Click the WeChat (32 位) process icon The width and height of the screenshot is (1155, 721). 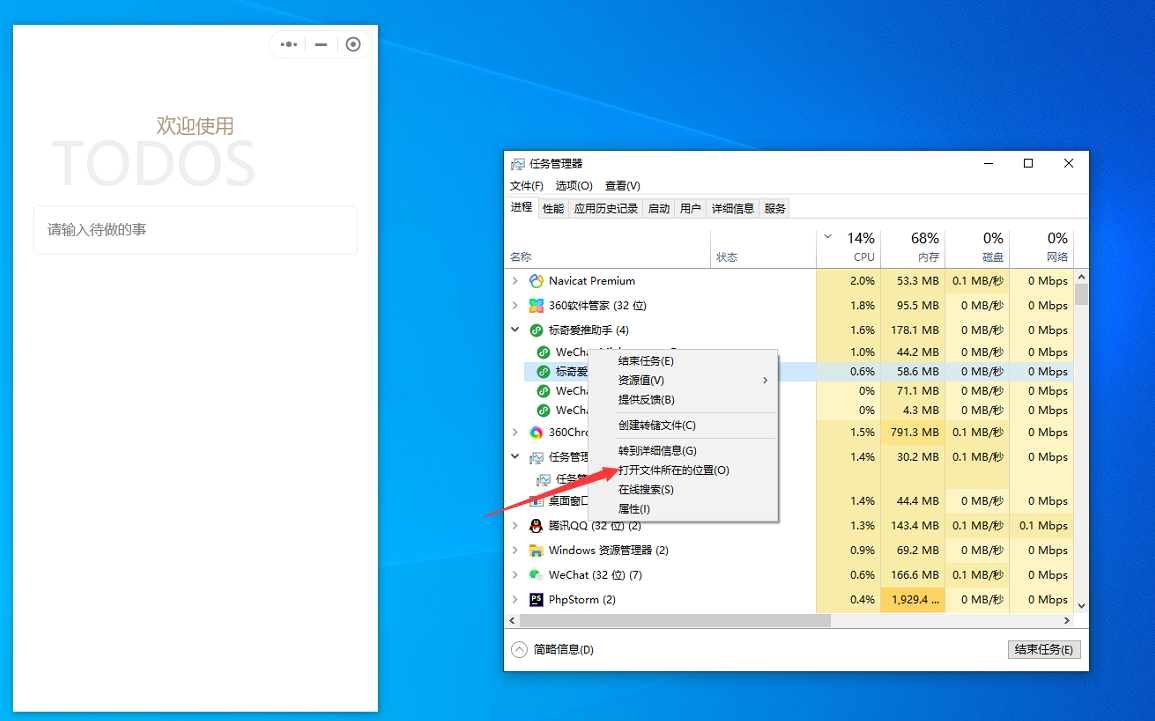coord(536,575)
